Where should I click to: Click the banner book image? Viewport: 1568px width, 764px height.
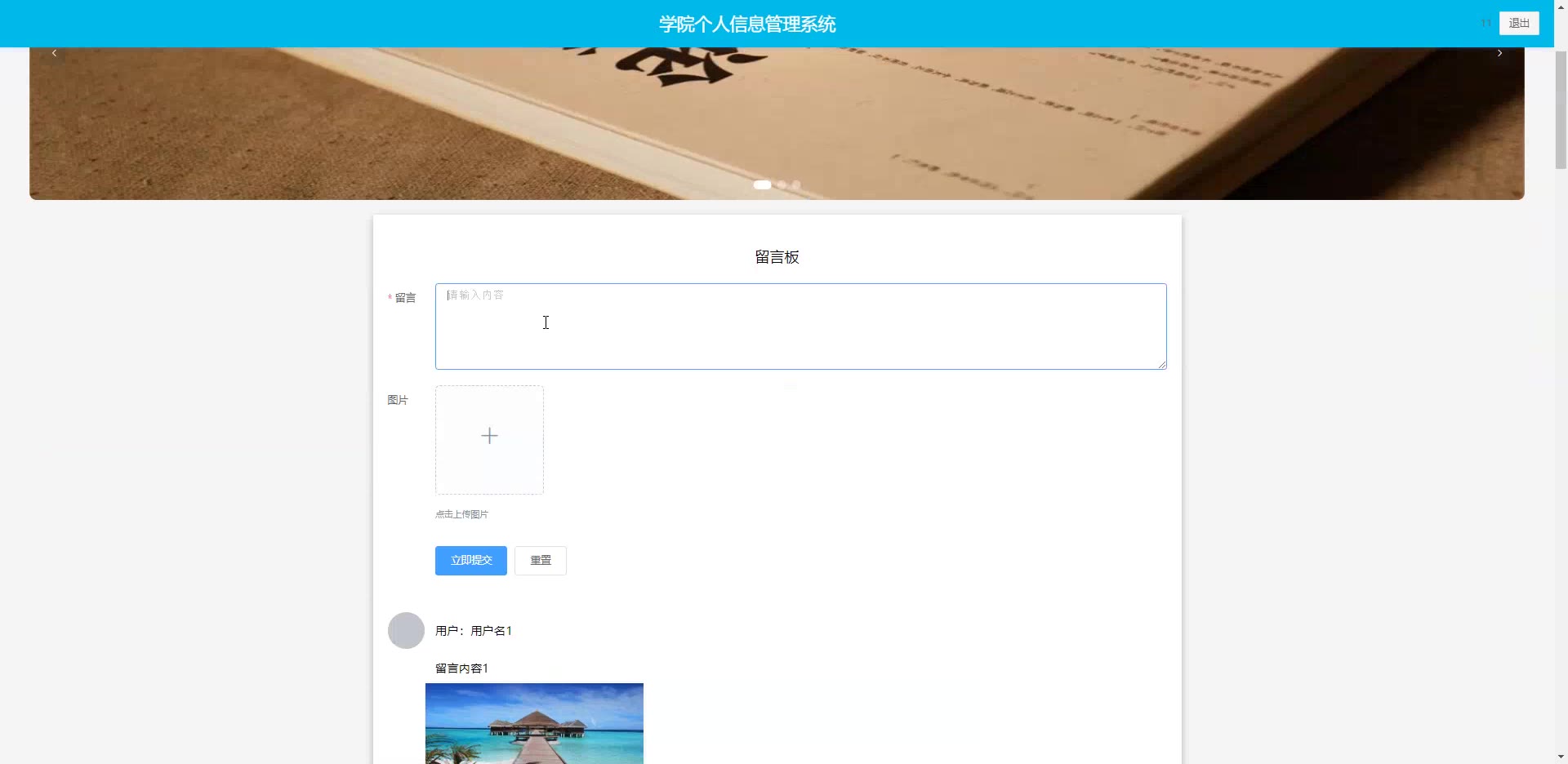(x=777, y=123)
